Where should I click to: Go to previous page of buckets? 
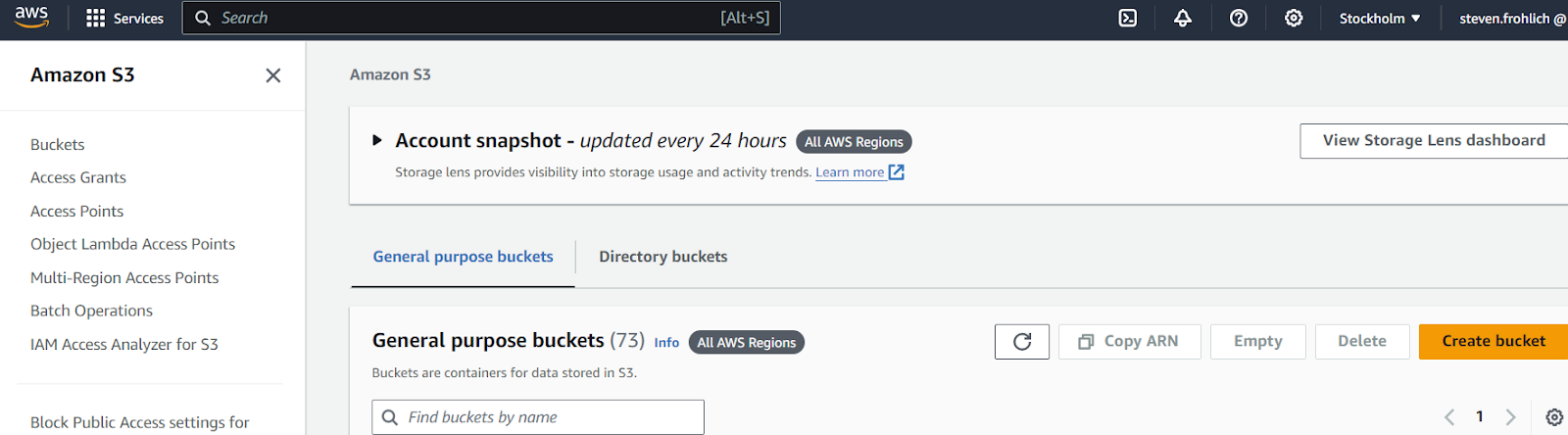[x=1449, y=417]
